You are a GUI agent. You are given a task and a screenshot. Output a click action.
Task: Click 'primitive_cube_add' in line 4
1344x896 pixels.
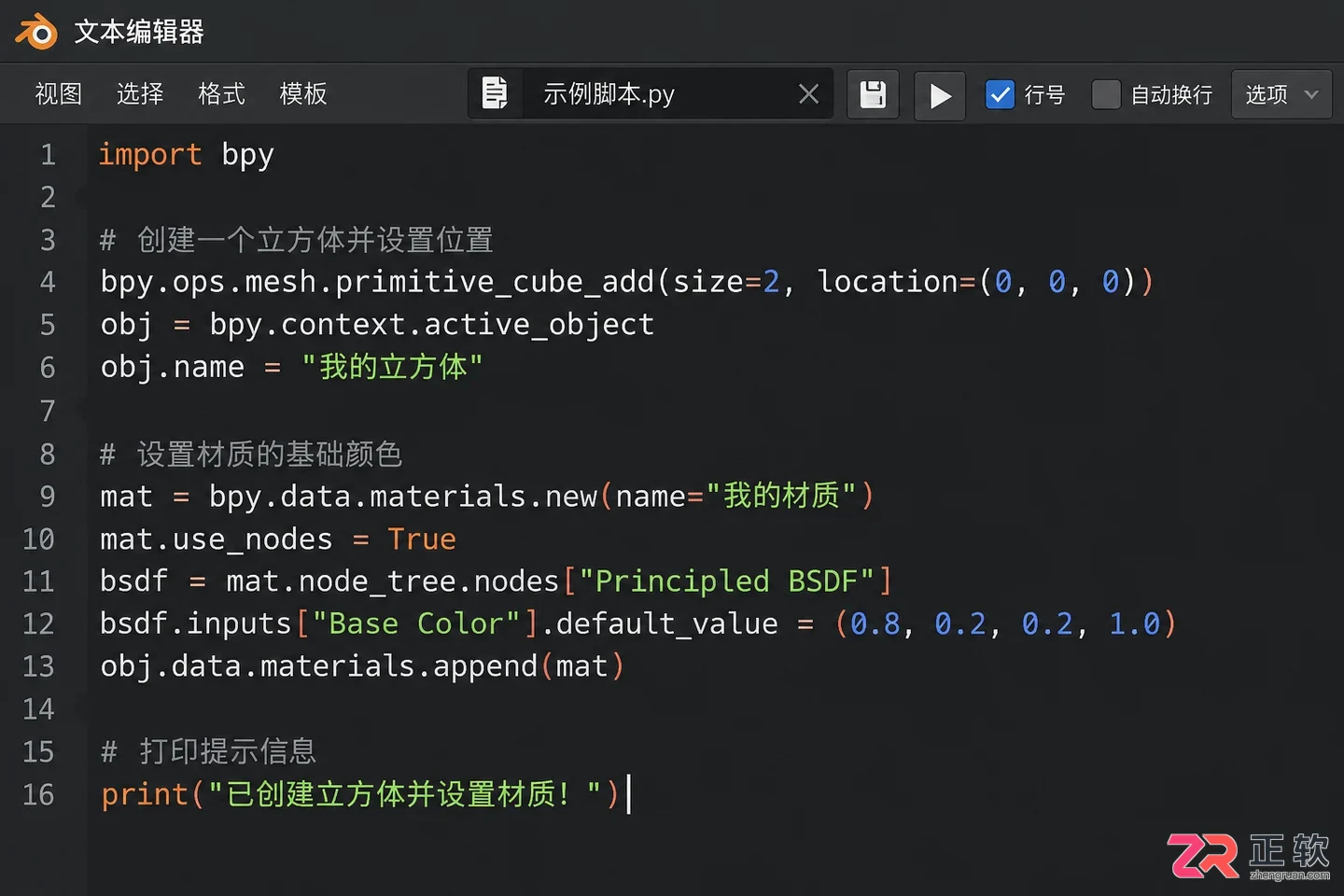(495, 282)
